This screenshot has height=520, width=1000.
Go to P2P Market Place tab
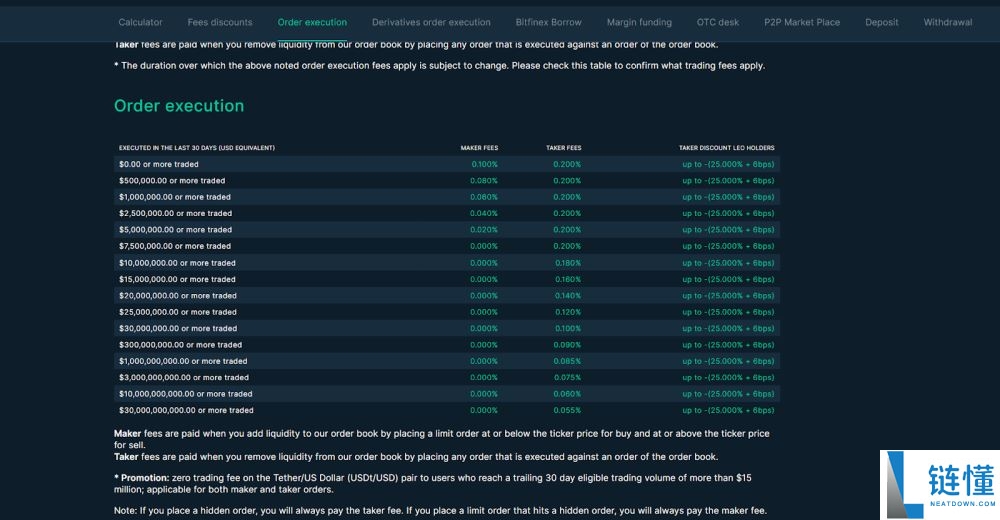coord(802,22)
